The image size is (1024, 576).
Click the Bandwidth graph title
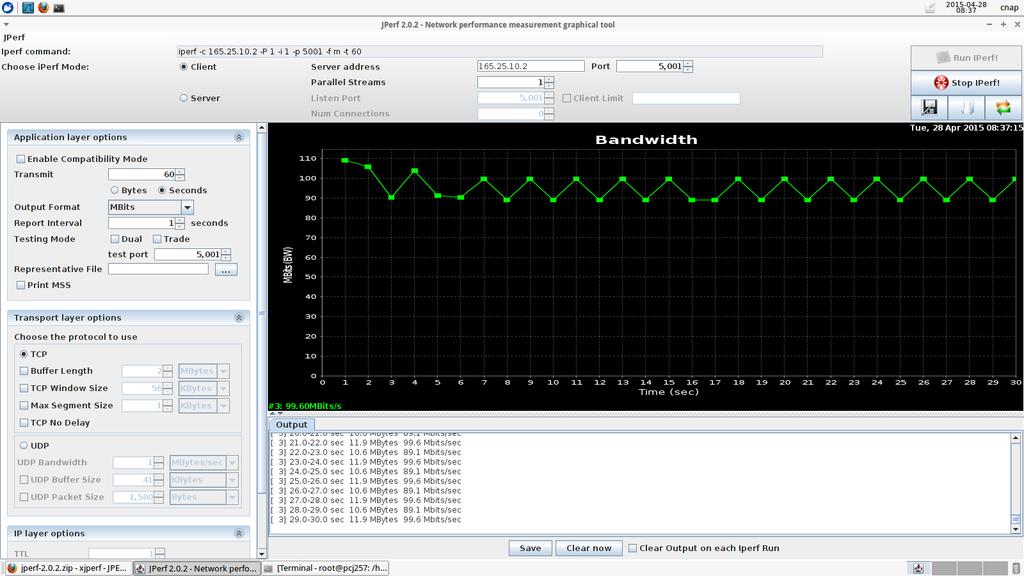pos(646,139)
